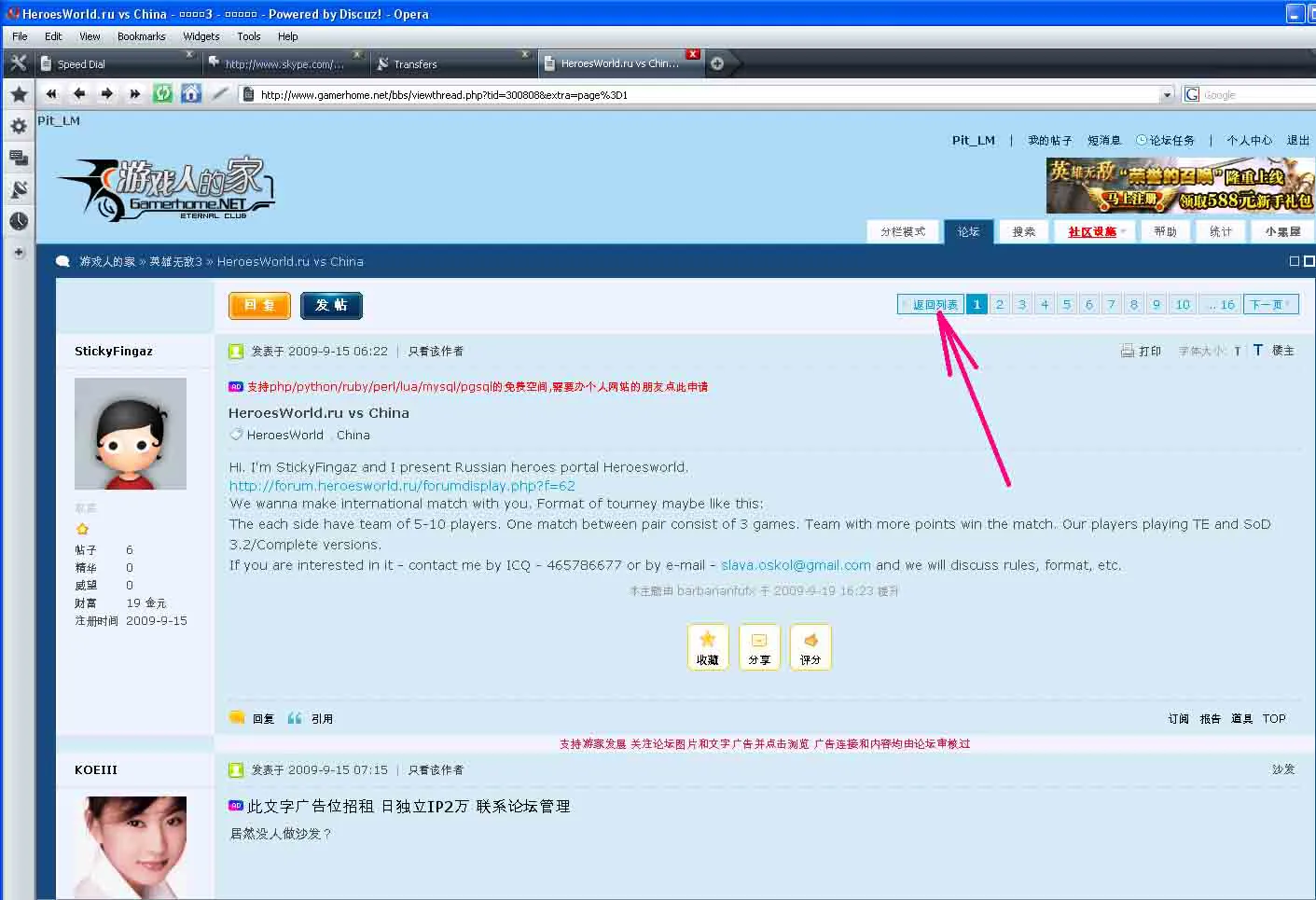Image resolution: width=1316 pixels, height=900 pixels.
Task: Open the Bookmarks menu
Action: click(x=142, y=36)
